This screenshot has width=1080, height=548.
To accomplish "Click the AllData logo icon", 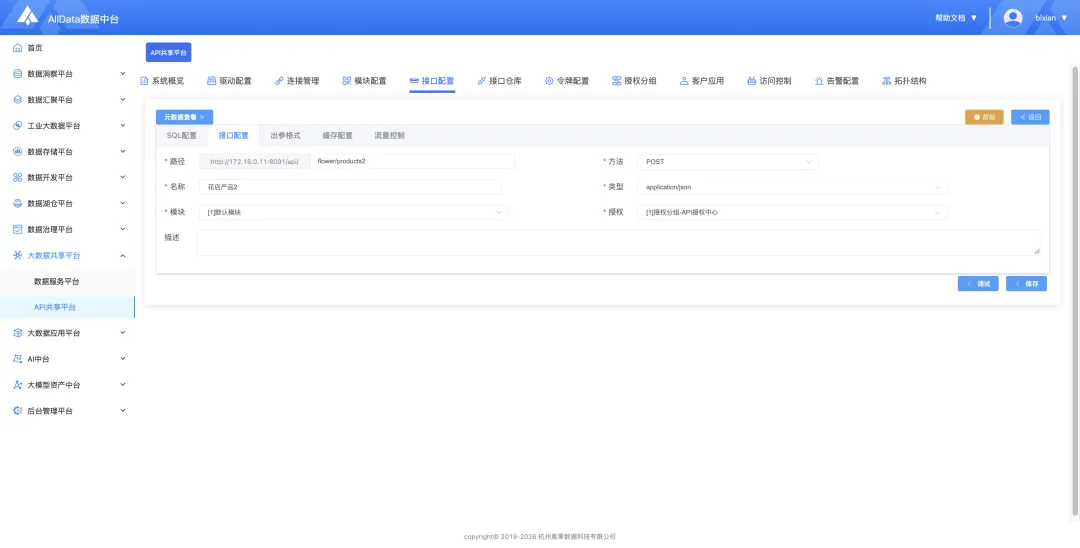I will 28,15.
